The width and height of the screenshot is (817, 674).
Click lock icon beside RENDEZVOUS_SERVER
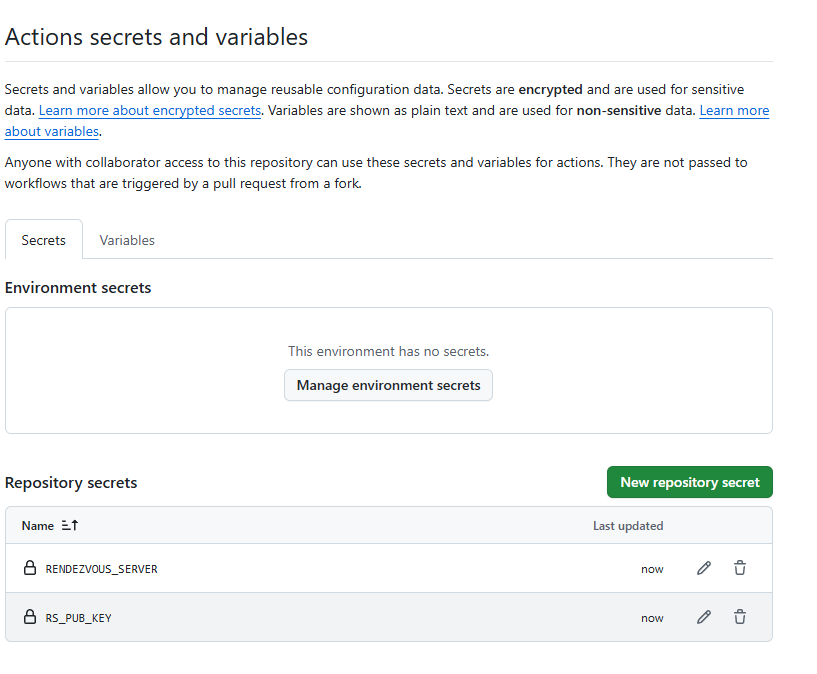(30, 568)
